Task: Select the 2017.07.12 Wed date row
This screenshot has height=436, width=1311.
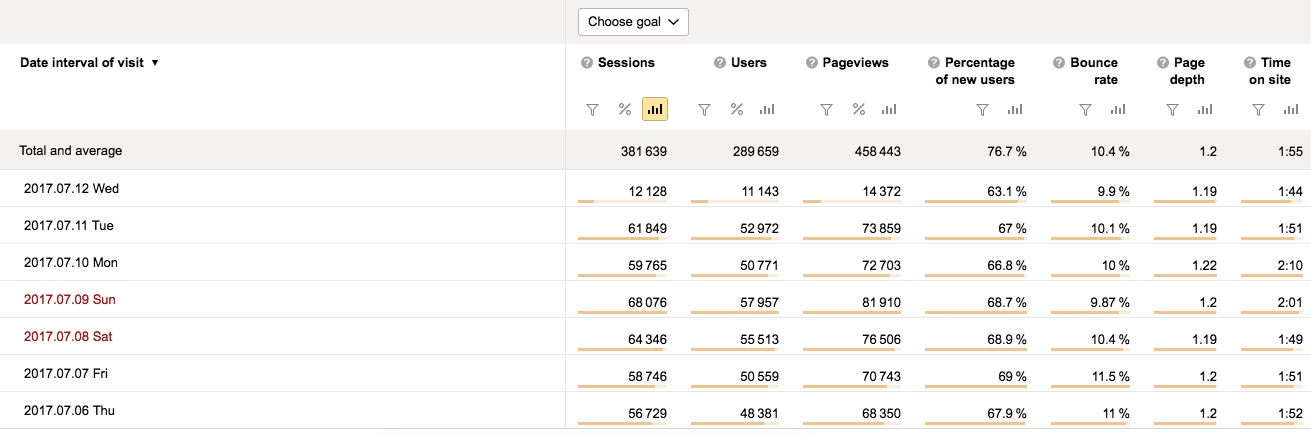Action: point(72,188)
